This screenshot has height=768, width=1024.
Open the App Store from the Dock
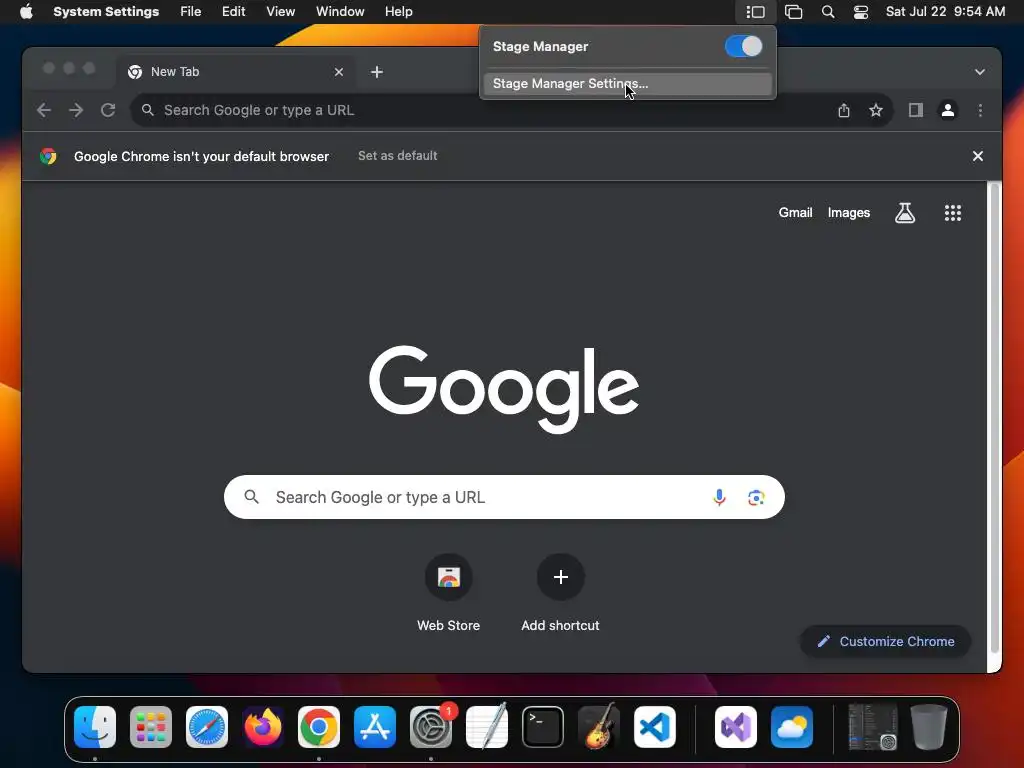point(375,727)
